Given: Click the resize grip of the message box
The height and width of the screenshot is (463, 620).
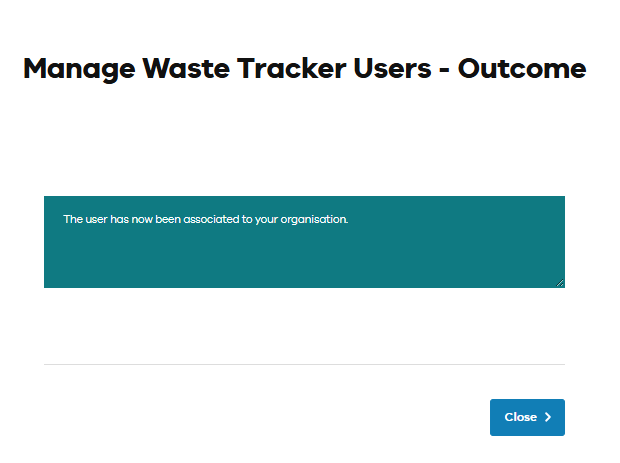Looking at the screenshot, I should coord(560,283).
